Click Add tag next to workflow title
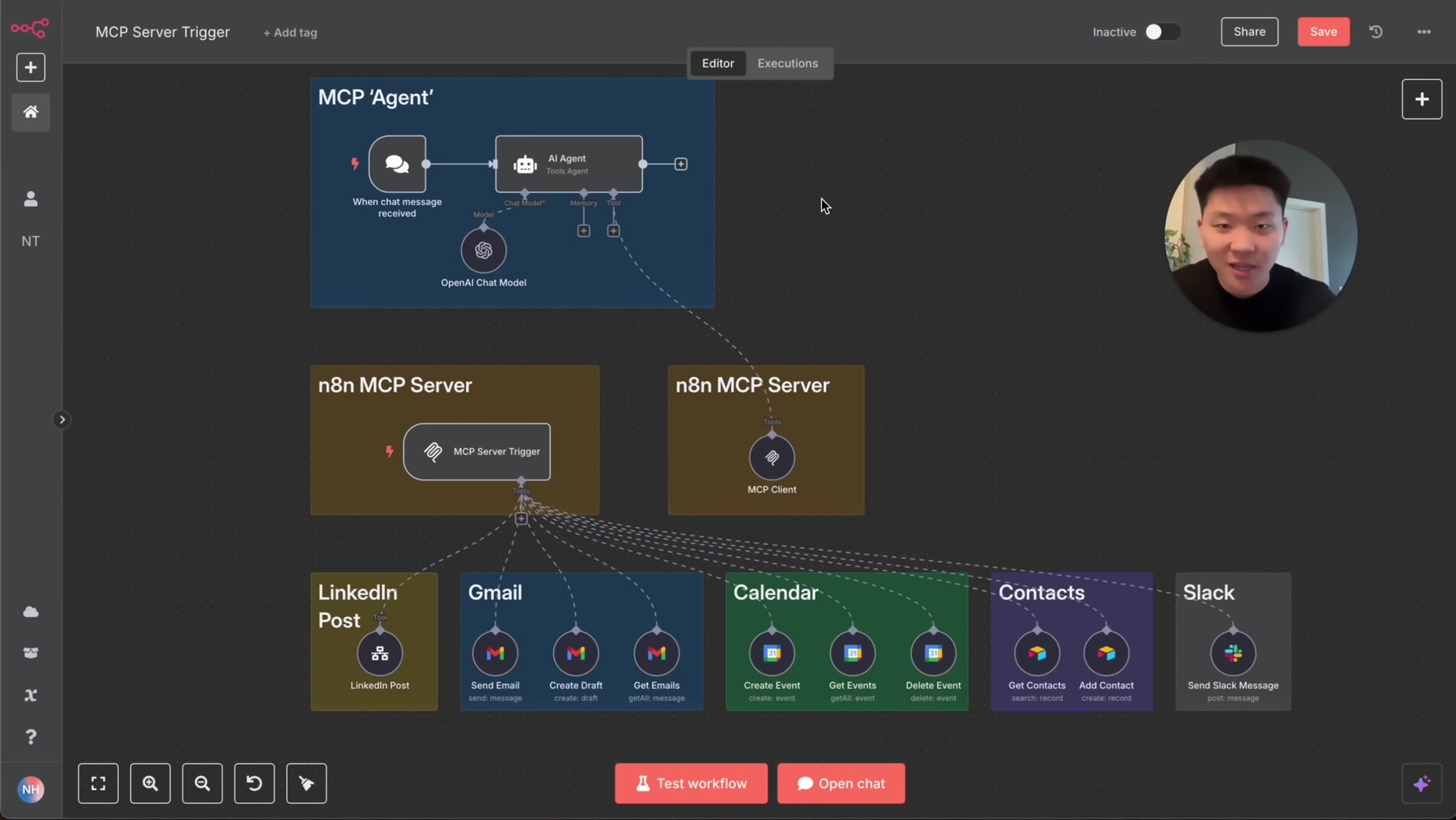The image size is (1456, 820). click(x=290, y=33)
